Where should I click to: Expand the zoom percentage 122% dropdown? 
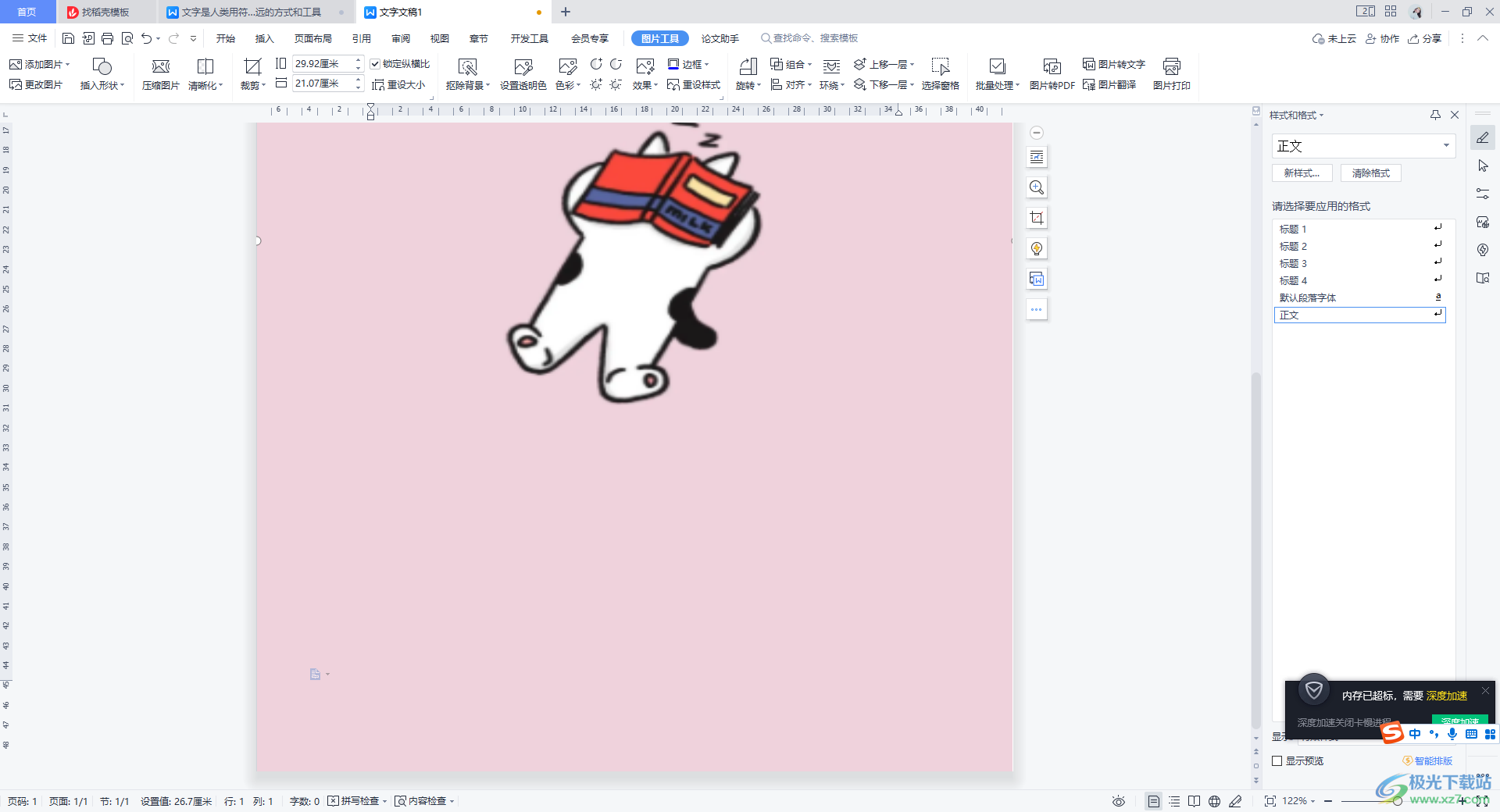[1312, 801]
